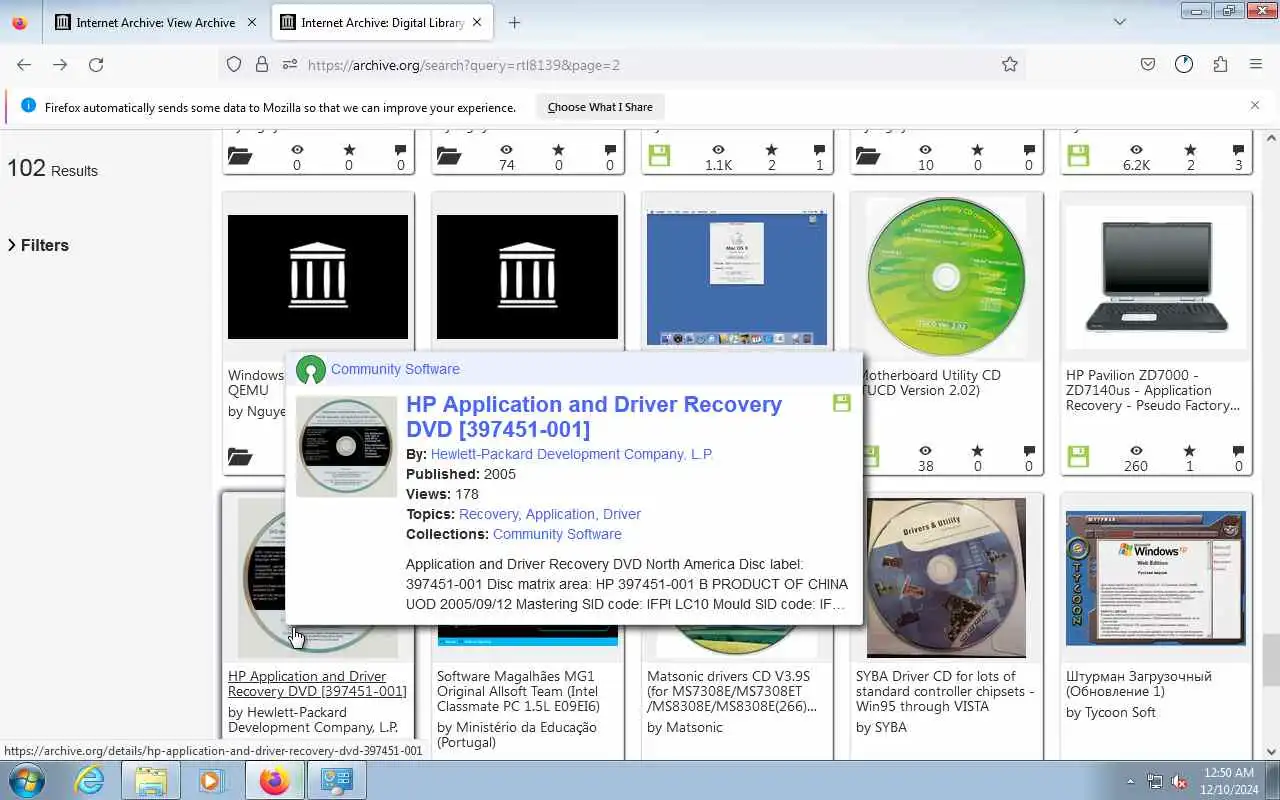Open HP Pavilion ZD7000 Application Recovery title
This screenshot has width=1280, height=800.
pos(1153,390)
